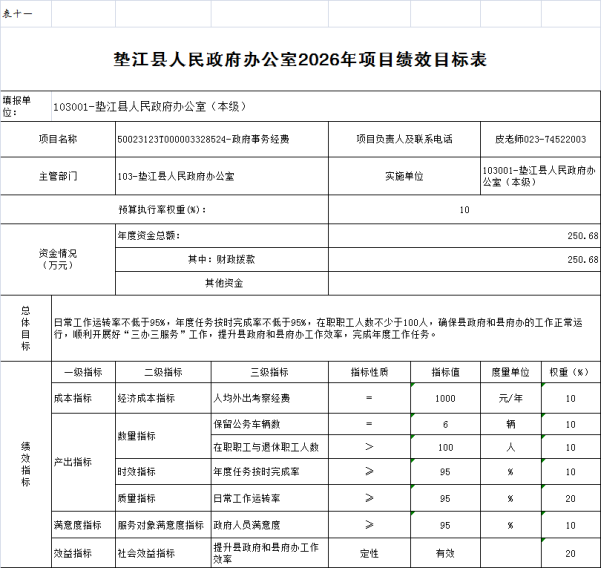Select the 项目负责人及联系电话 cell
Screen dimensions: 602x568
(x=404, y=139)
